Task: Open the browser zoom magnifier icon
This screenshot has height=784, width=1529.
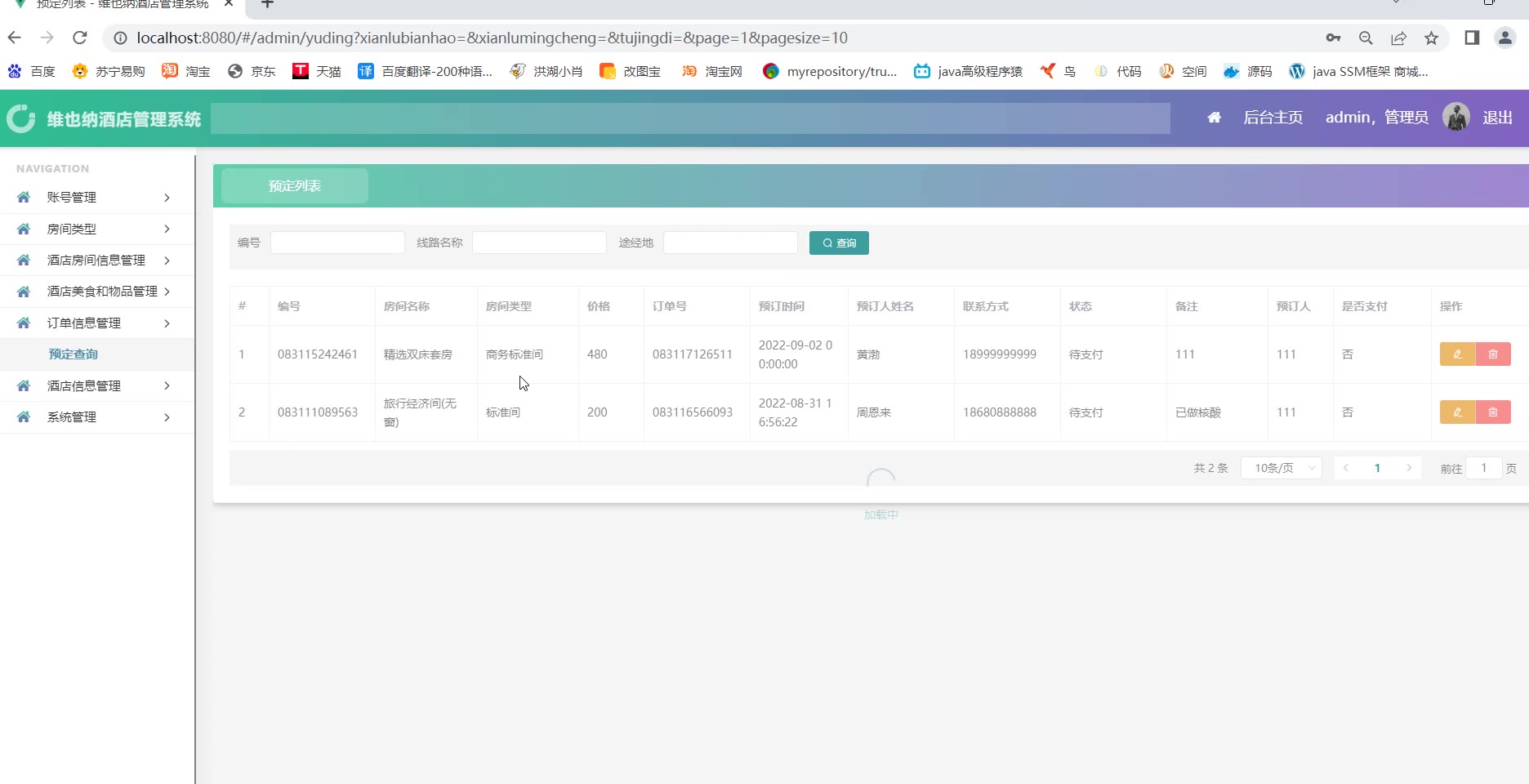Action: point(1366,38)
